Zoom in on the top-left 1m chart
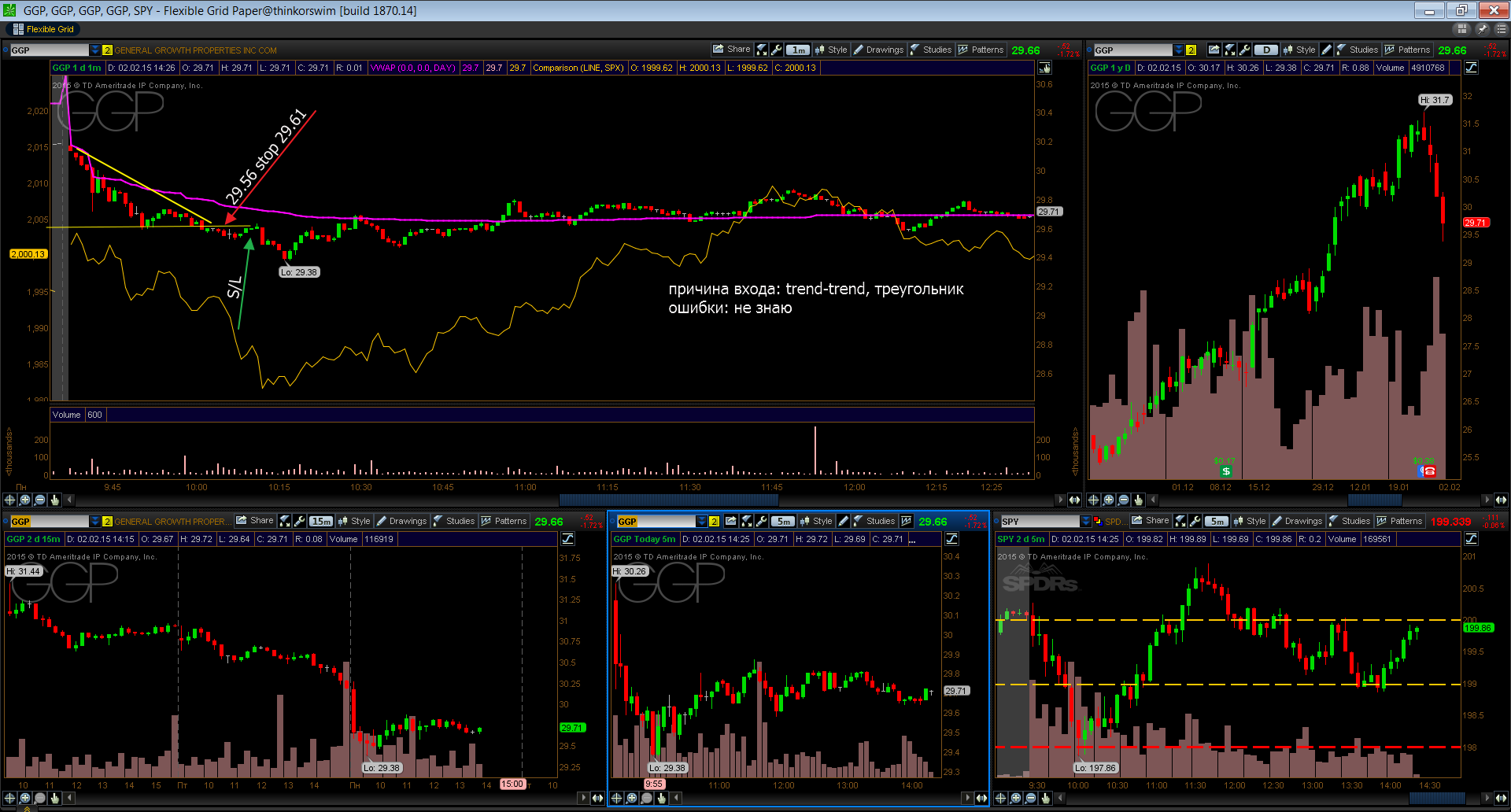 tap(25, 500)
